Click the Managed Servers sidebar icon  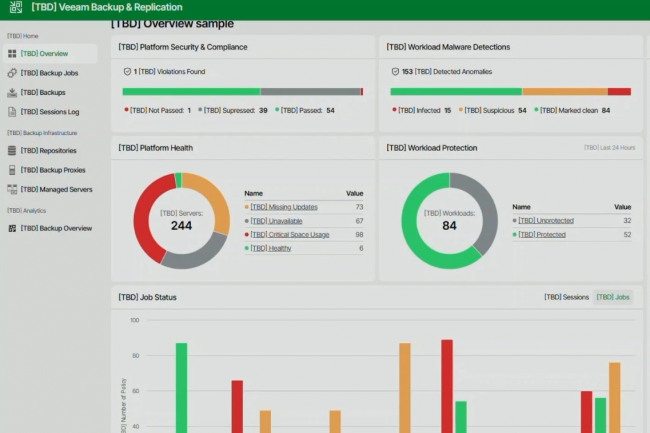12,189
